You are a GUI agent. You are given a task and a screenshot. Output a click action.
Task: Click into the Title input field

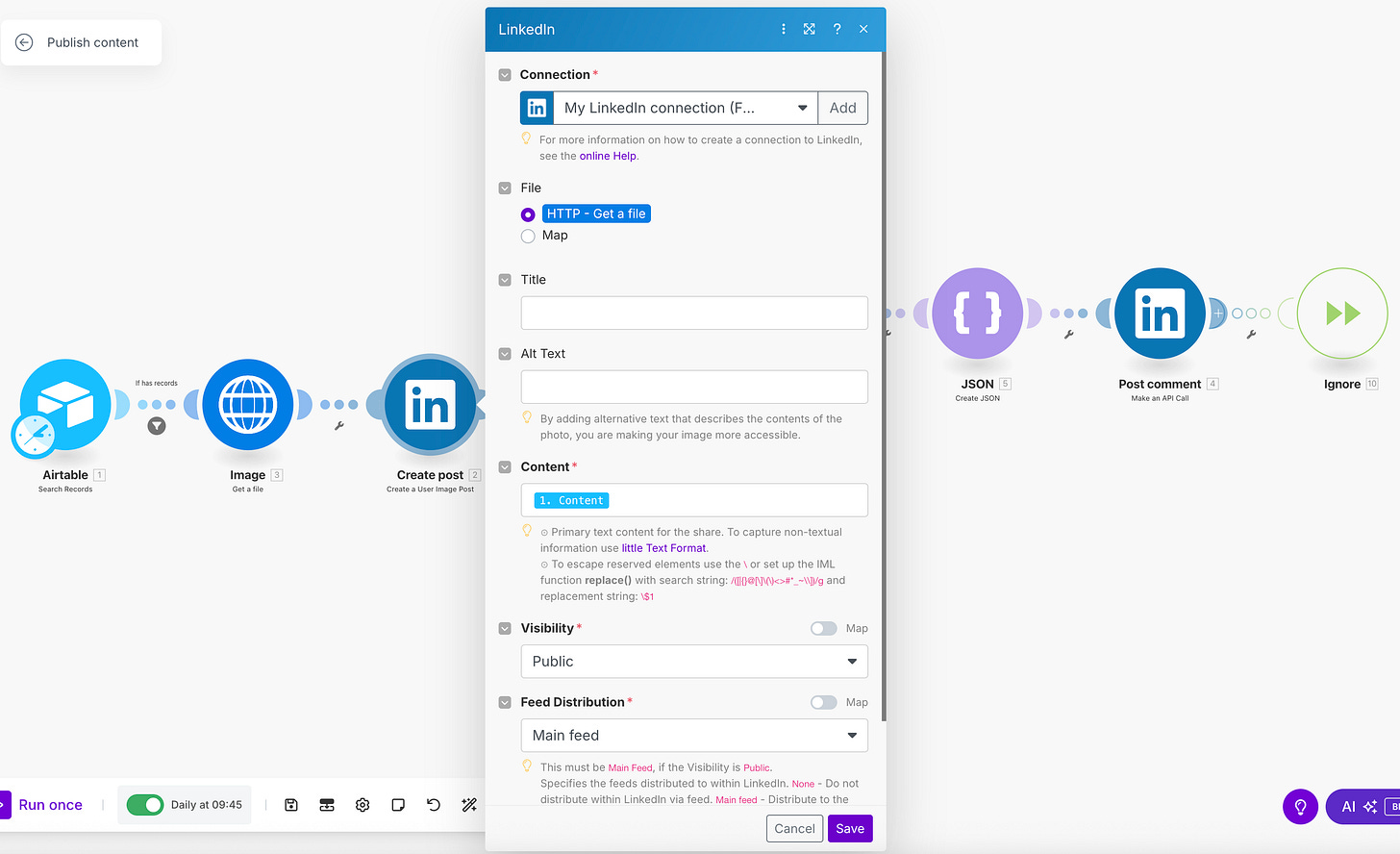point(694,313)
